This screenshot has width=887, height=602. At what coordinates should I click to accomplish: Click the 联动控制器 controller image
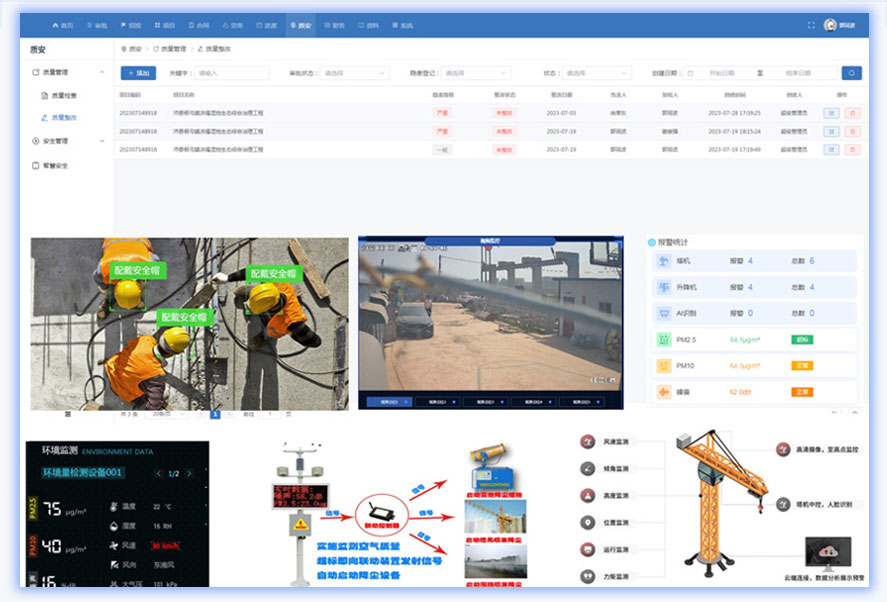(381, 513)
